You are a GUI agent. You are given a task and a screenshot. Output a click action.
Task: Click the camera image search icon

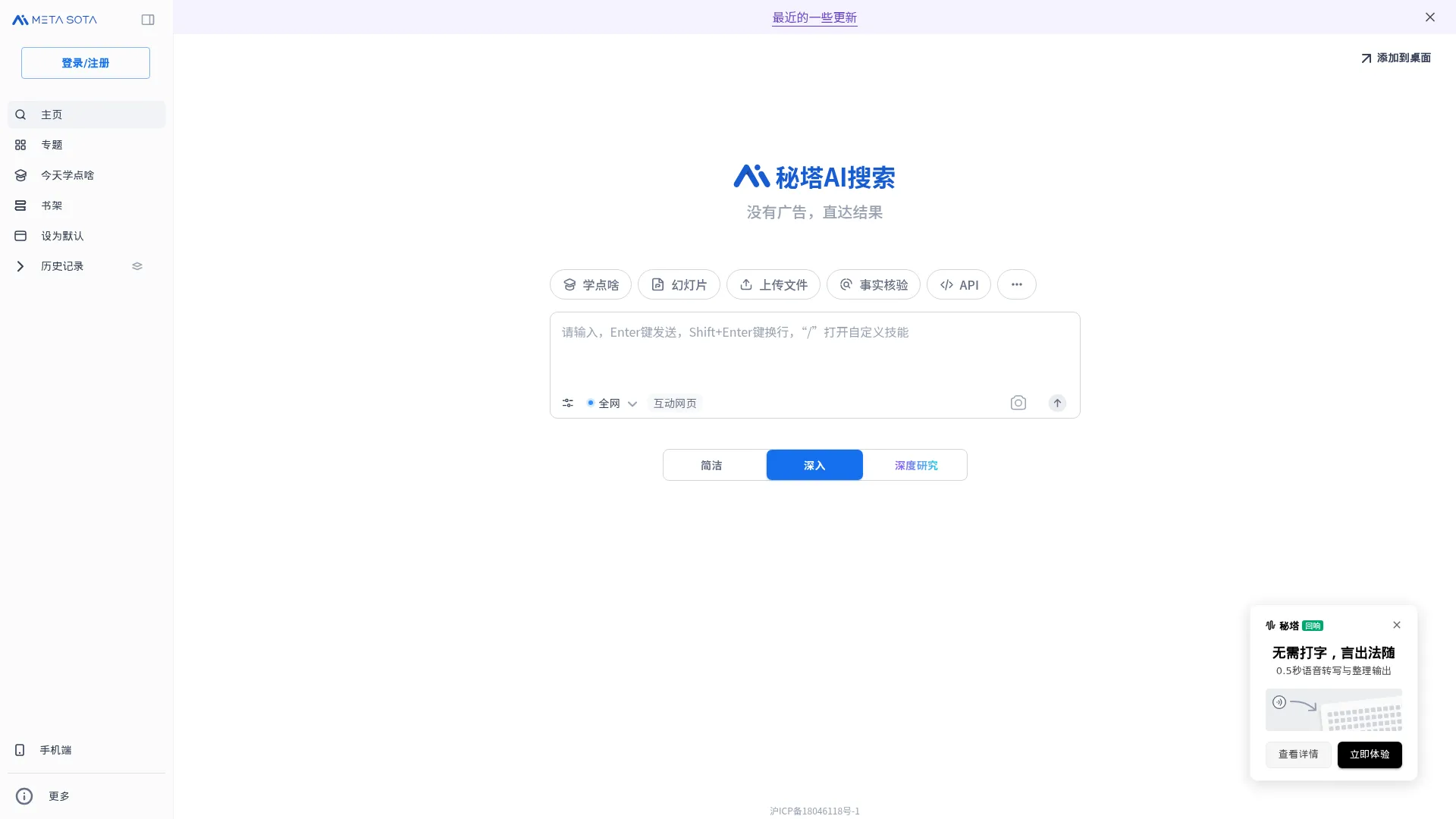click(x=1018, y=403)
